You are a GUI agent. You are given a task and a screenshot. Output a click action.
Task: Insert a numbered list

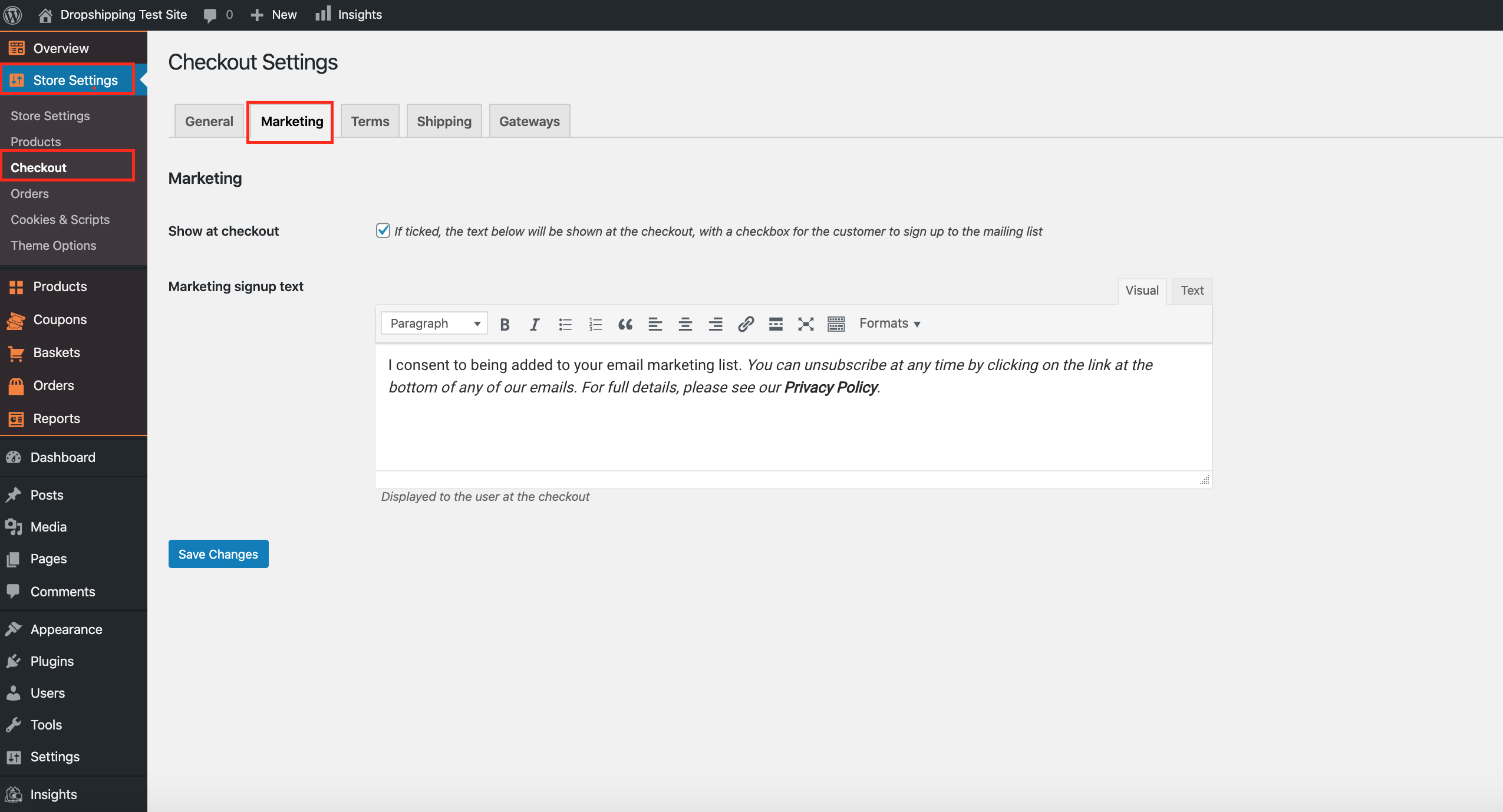pyautogui.click(x=595, y=324)
